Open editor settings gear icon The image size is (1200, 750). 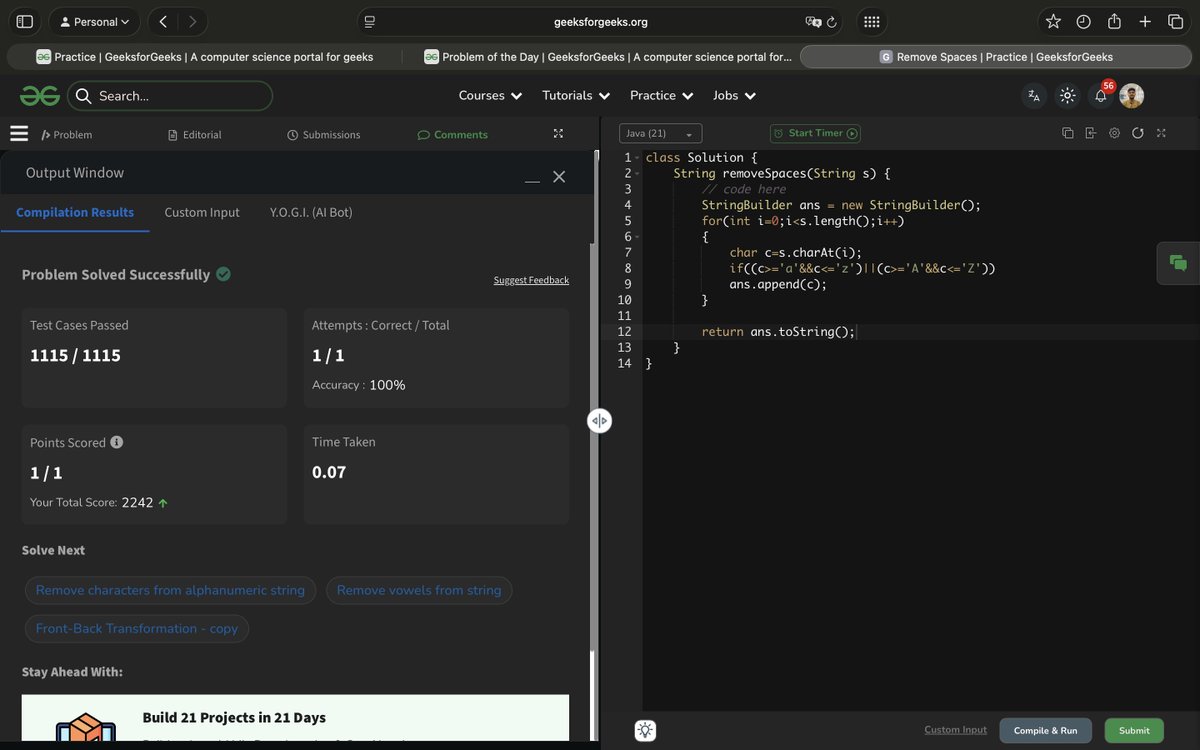pos(1114,133)
